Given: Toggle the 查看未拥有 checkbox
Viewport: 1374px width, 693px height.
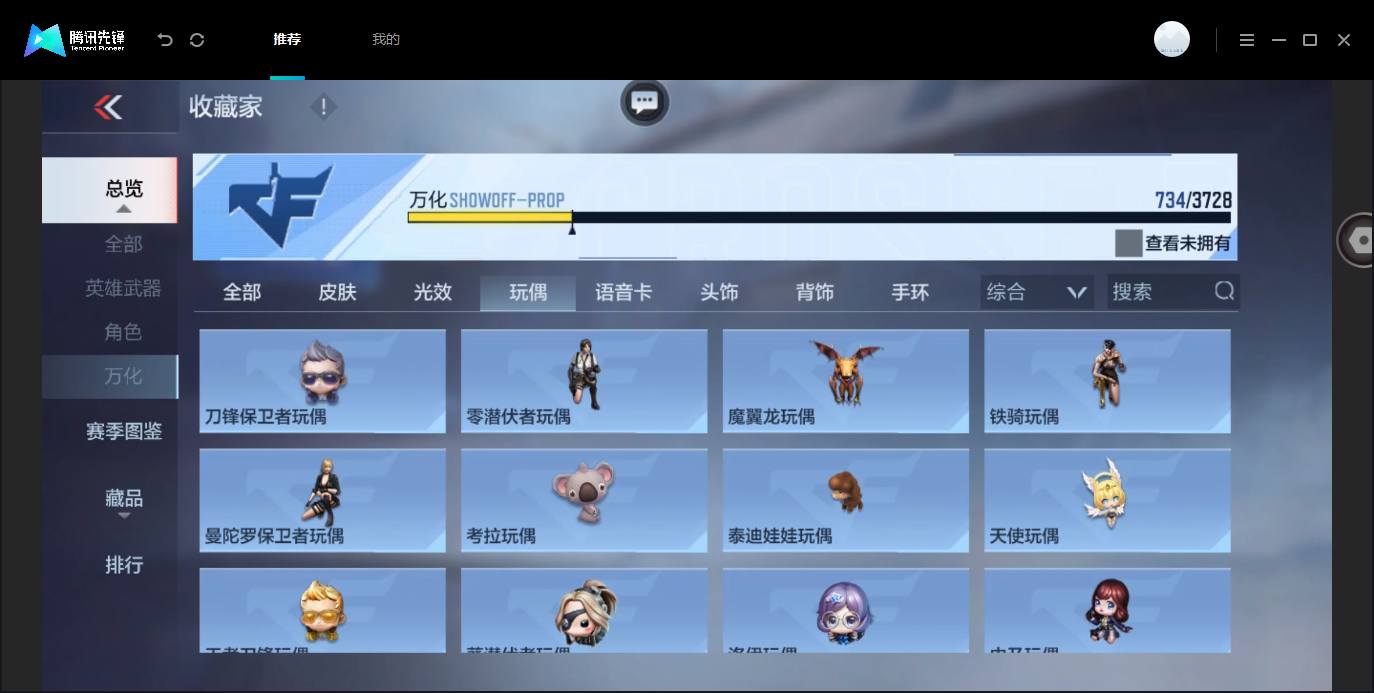Looking at the screenshot, I should coord(1128,243).
